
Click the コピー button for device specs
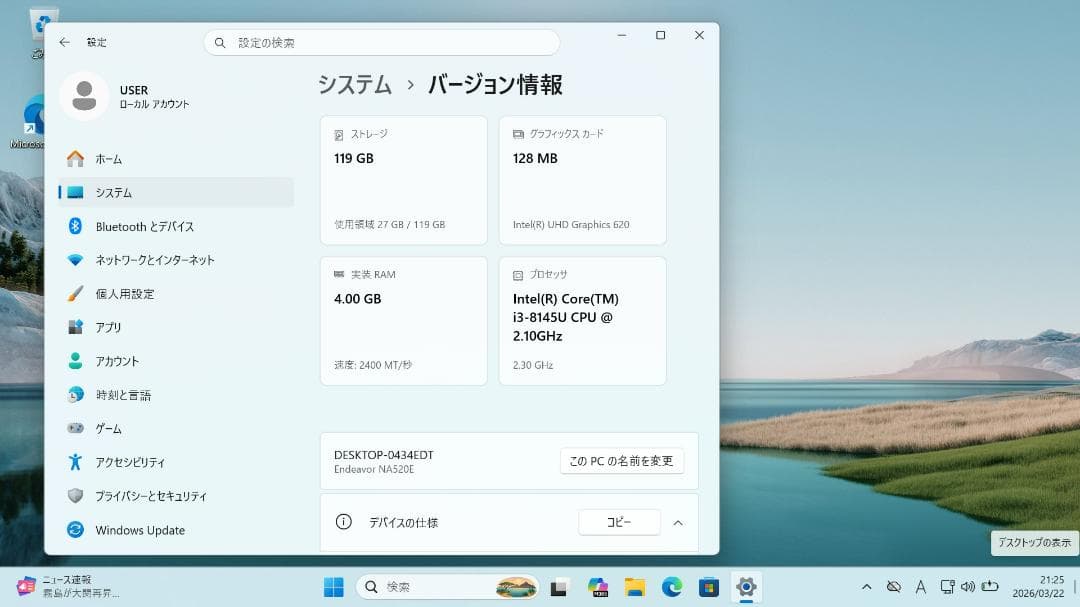(619, 522)
